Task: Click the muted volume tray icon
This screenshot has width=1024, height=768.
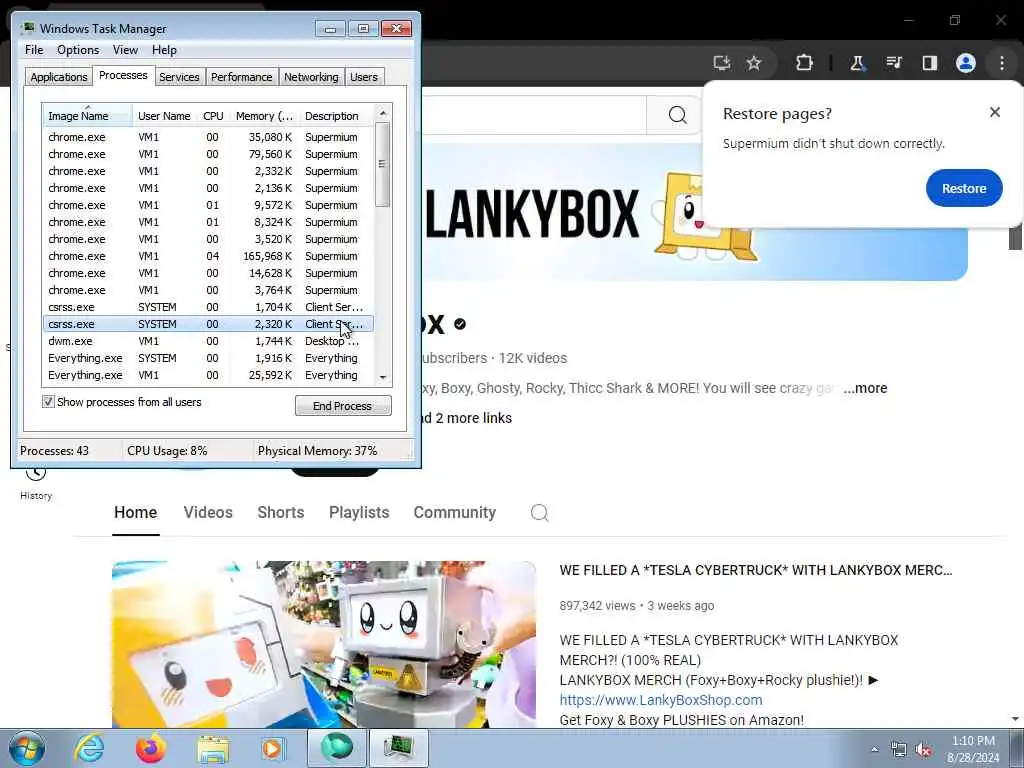Action: point(923,750)
